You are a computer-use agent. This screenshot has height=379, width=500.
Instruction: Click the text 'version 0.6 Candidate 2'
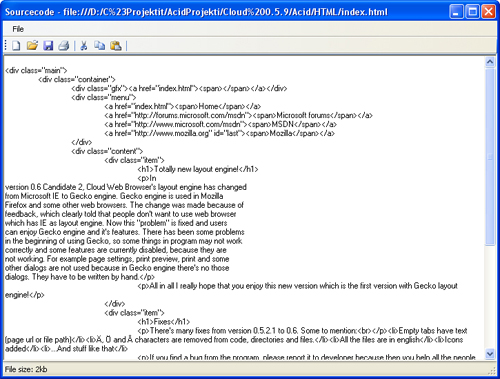45,187
